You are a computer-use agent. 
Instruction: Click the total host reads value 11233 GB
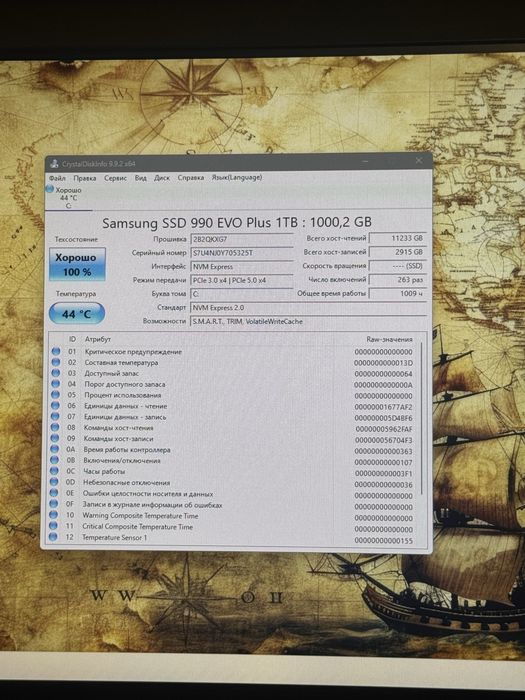(x=398, y=238)
